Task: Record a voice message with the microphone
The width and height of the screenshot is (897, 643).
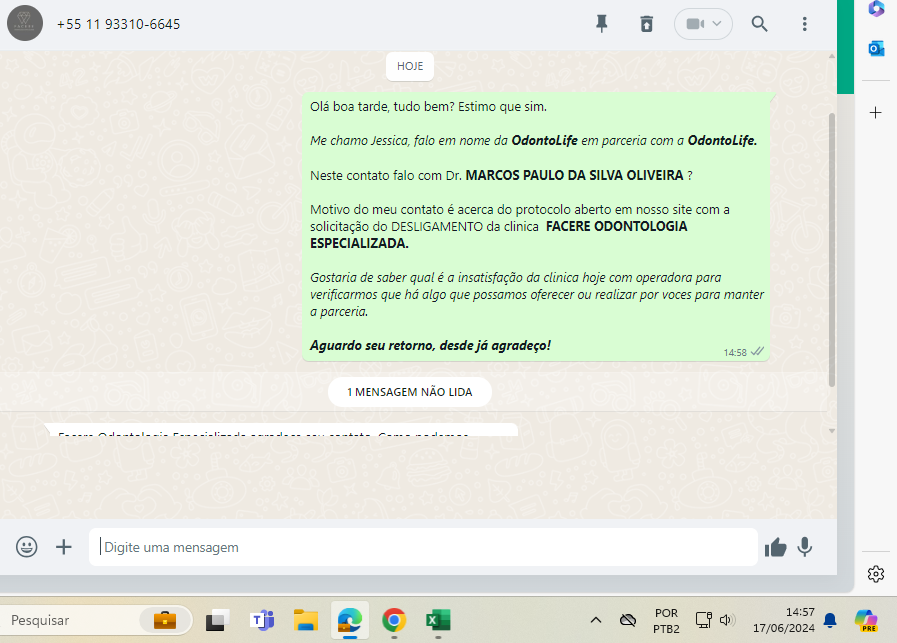Action: (x=804, y=547)
